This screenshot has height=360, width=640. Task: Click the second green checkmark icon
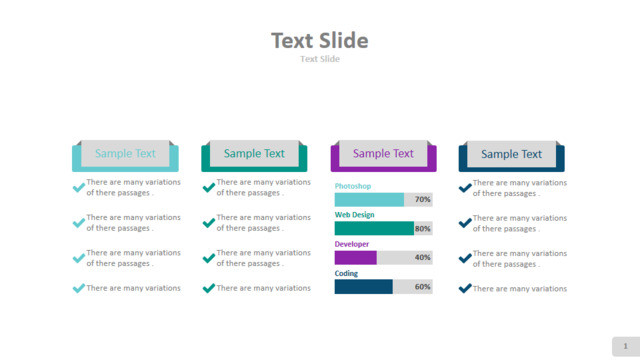[209, 222]
